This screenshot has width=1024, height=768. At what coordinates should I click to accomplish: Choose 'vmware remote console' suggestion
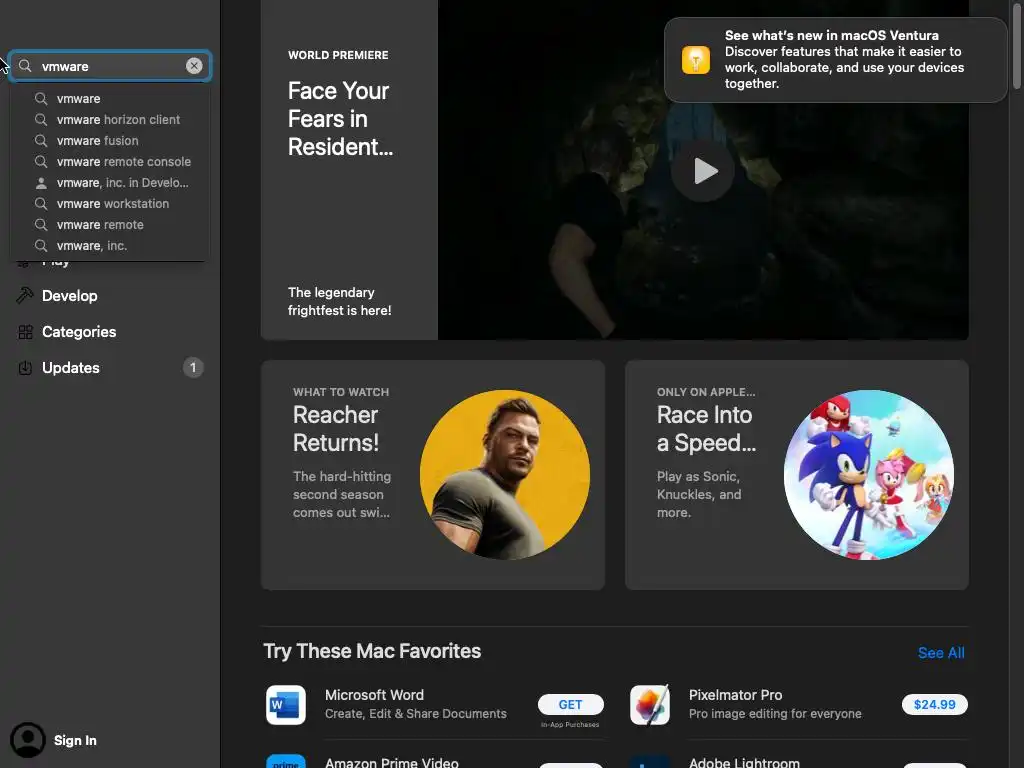[x=123, y=161]
